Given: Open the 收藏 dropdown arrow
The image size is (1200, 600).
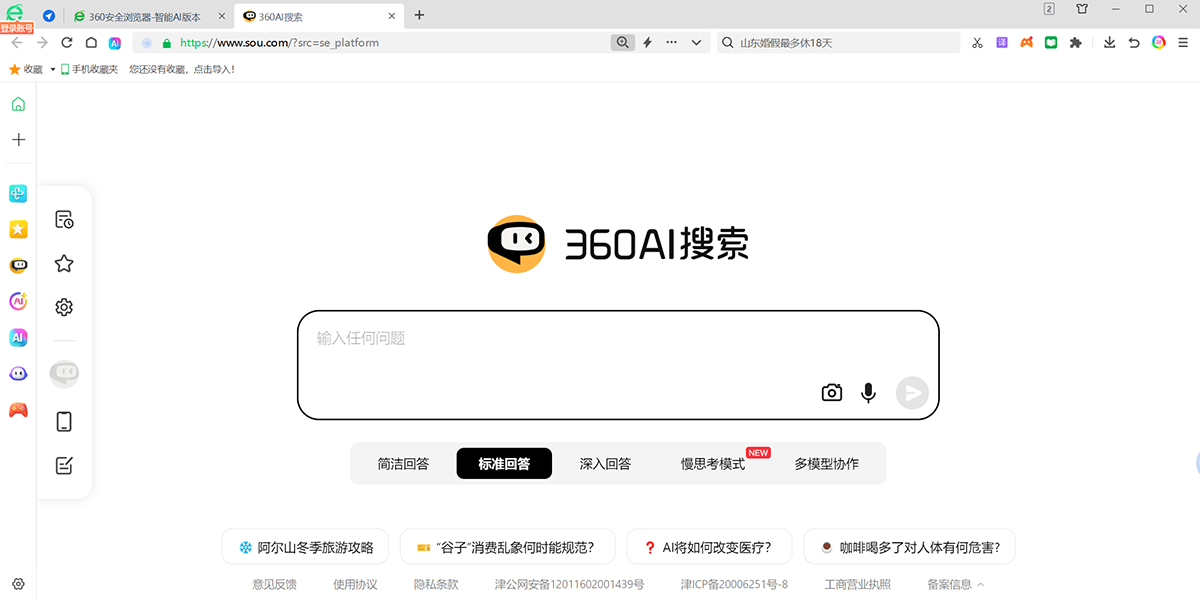Looking at the screenshot, I should 52,68.
